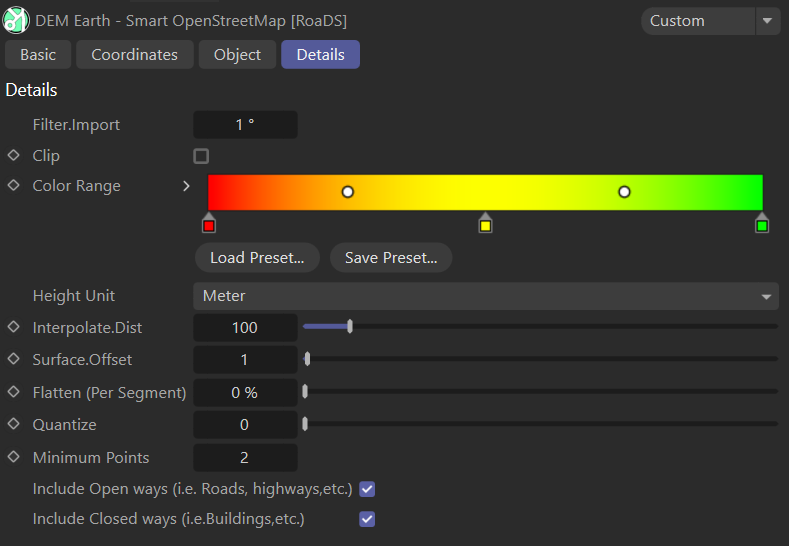This screenshot has height=546, width=789.
Task: Click the Filter.Import value field
Action: (245, 124)
